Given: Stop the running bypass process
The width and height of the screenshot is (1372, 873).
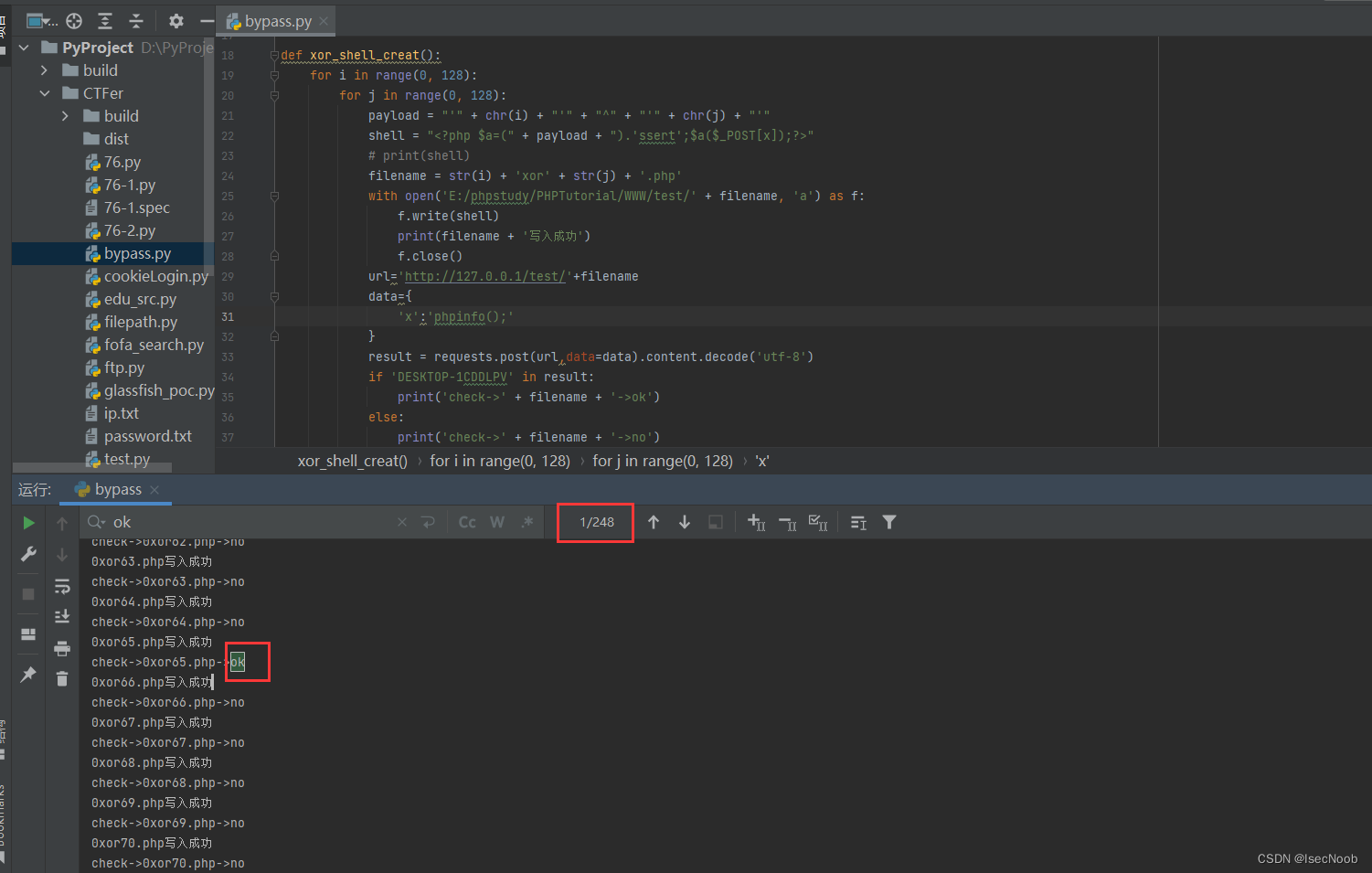Looking at the screenshot, I should 28,594.
